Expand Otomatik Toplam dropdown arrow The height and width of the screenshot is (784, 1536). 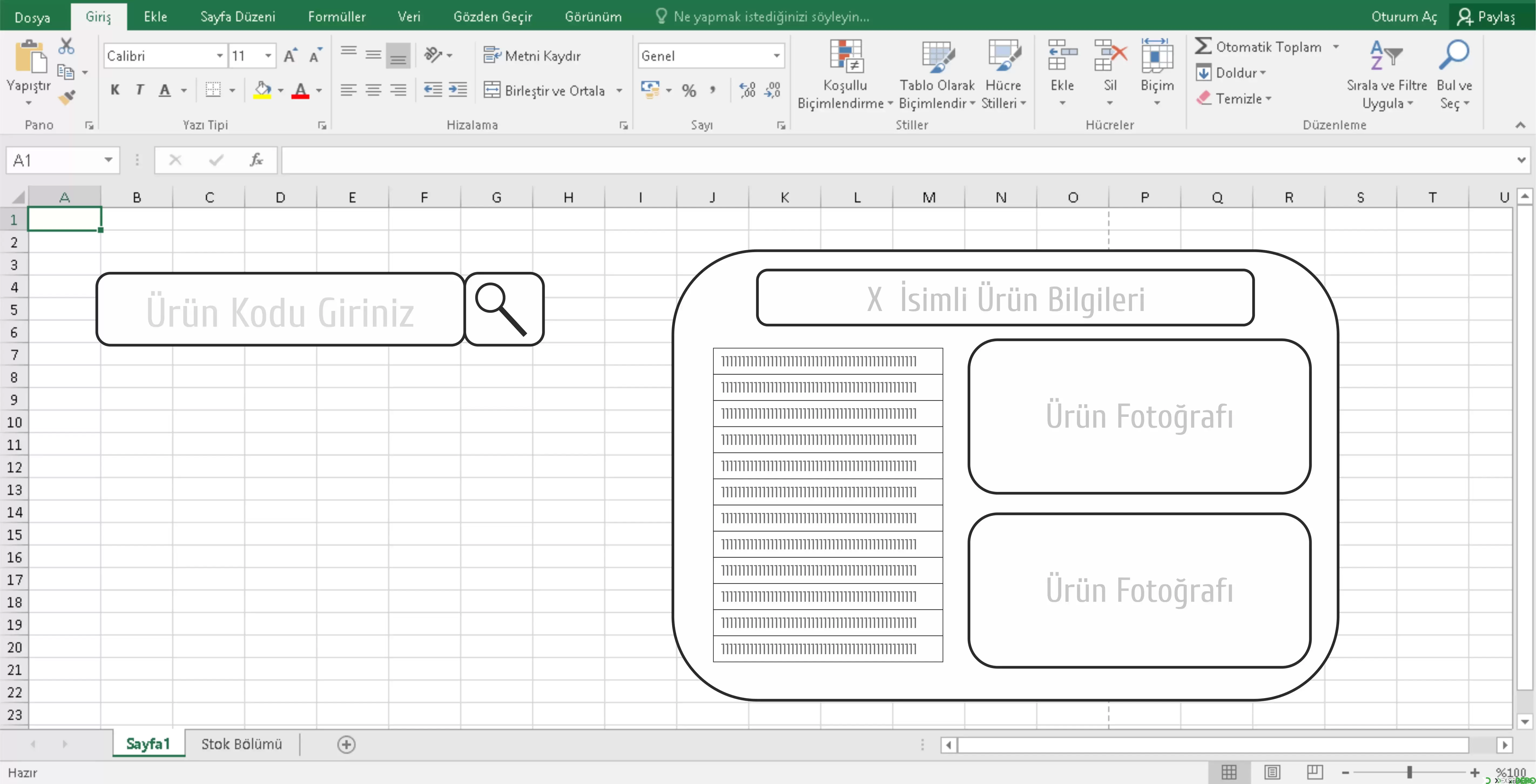1336,46
